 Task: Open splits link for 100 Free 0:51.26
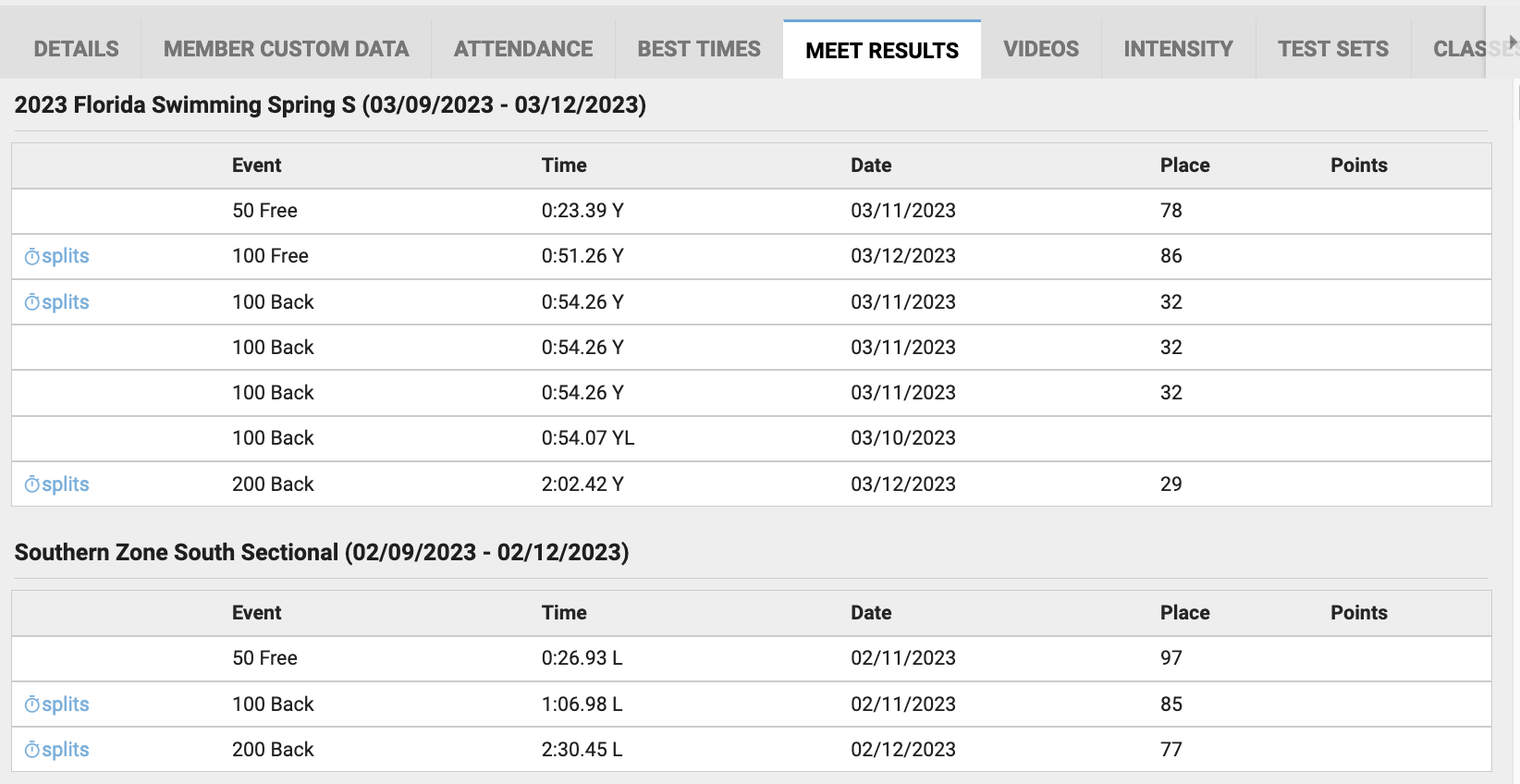click(65, 256)
